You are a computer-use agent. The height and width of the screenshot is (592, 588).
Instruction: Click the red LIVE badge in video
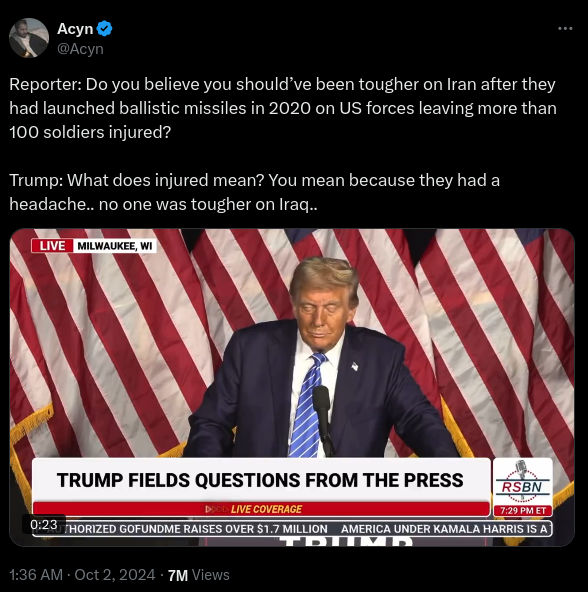(52, 246)
